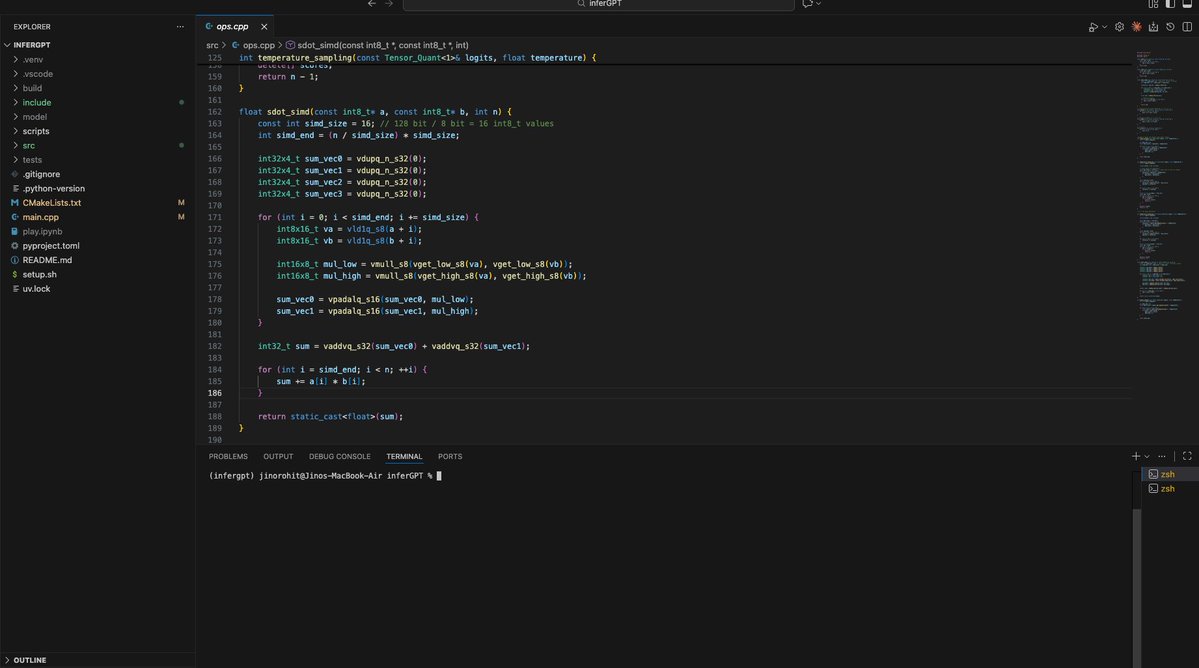Viewport: 1199px width, 668px height.
Task: Select the second zsh terminal instance
Action: pos(1169,489)
